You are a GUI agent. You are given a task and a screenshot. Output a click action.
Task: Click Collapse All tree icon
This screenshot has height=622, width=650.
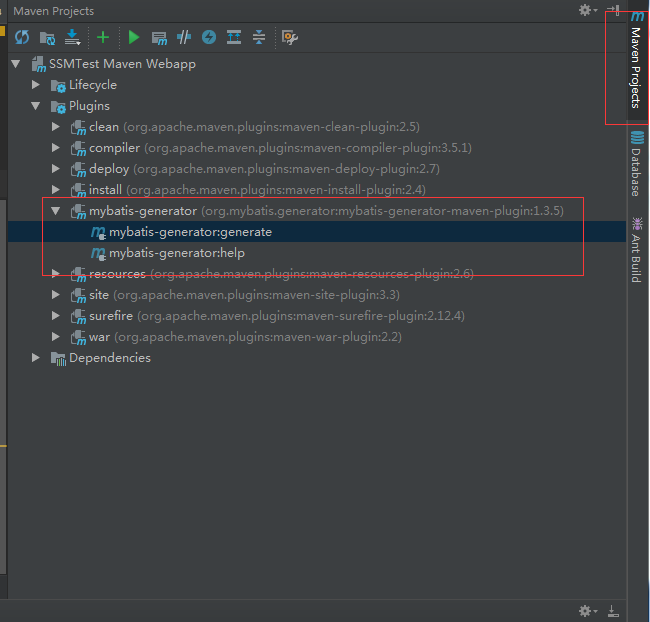tap(259, 37)
